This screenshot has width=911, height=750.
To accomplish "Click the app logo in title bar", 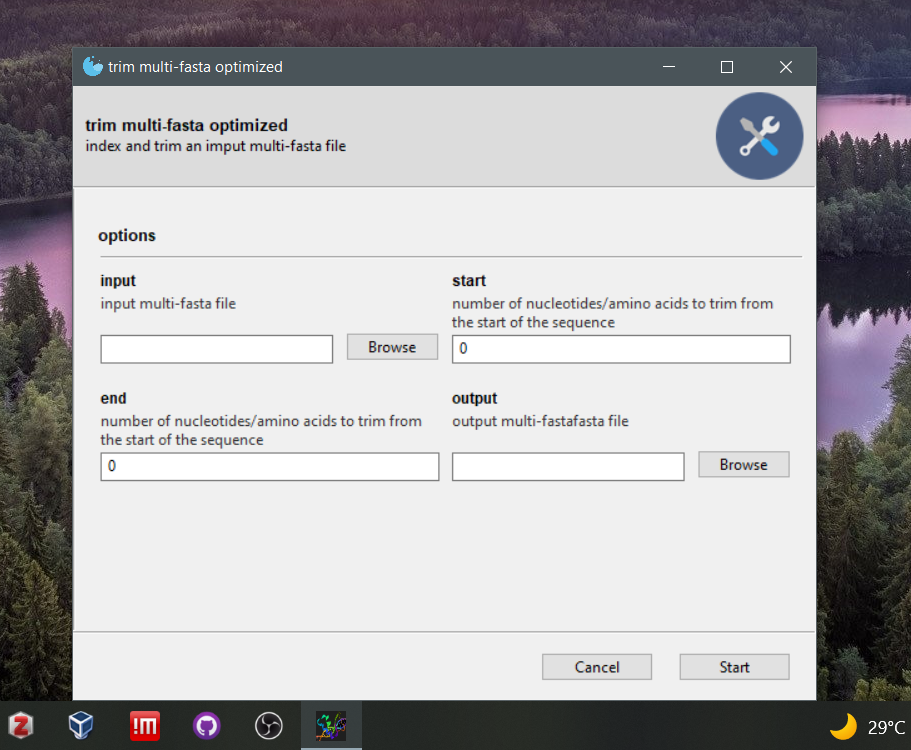I will pyautogui.click(x=93, y=67).
